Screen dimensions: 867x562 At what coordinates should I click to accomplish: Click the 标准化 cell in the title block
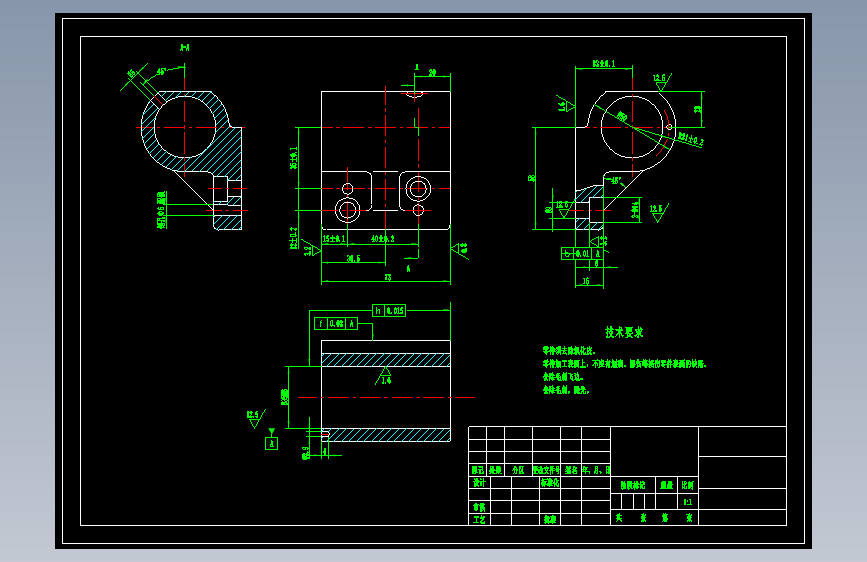click(x=550, y=482)
